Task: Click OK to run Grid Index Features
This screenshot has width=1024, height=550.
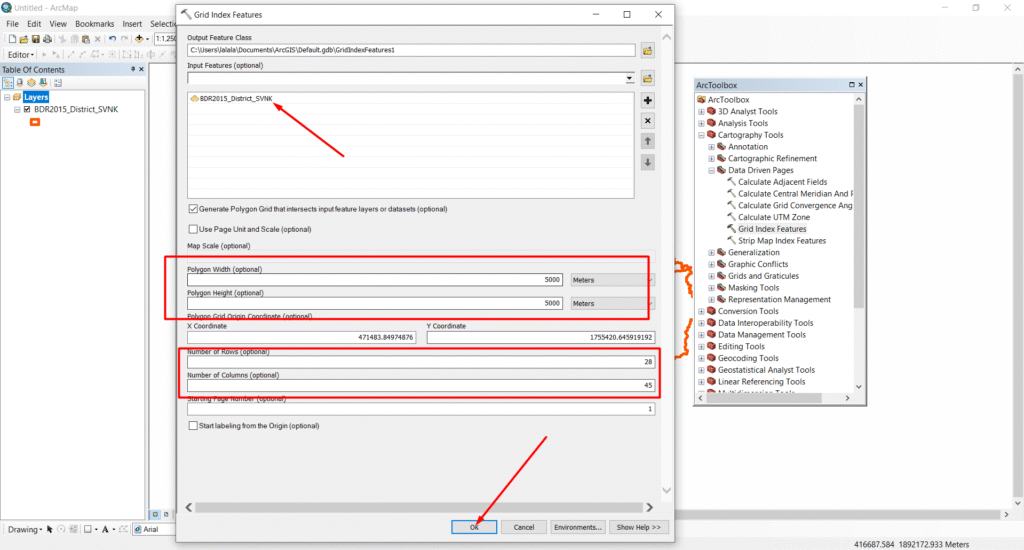Action: [474, 527]
